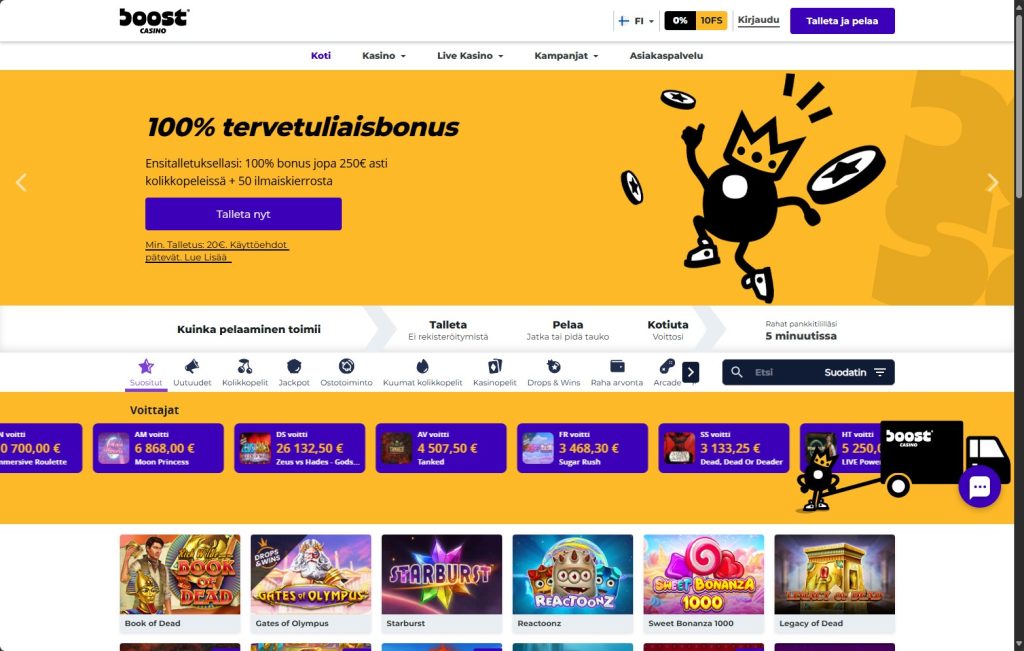Image resolution: width=1024 pixels, height=651 pixels.
Task: Open the Kasinopelit cards icon
Action: point(494,366)
